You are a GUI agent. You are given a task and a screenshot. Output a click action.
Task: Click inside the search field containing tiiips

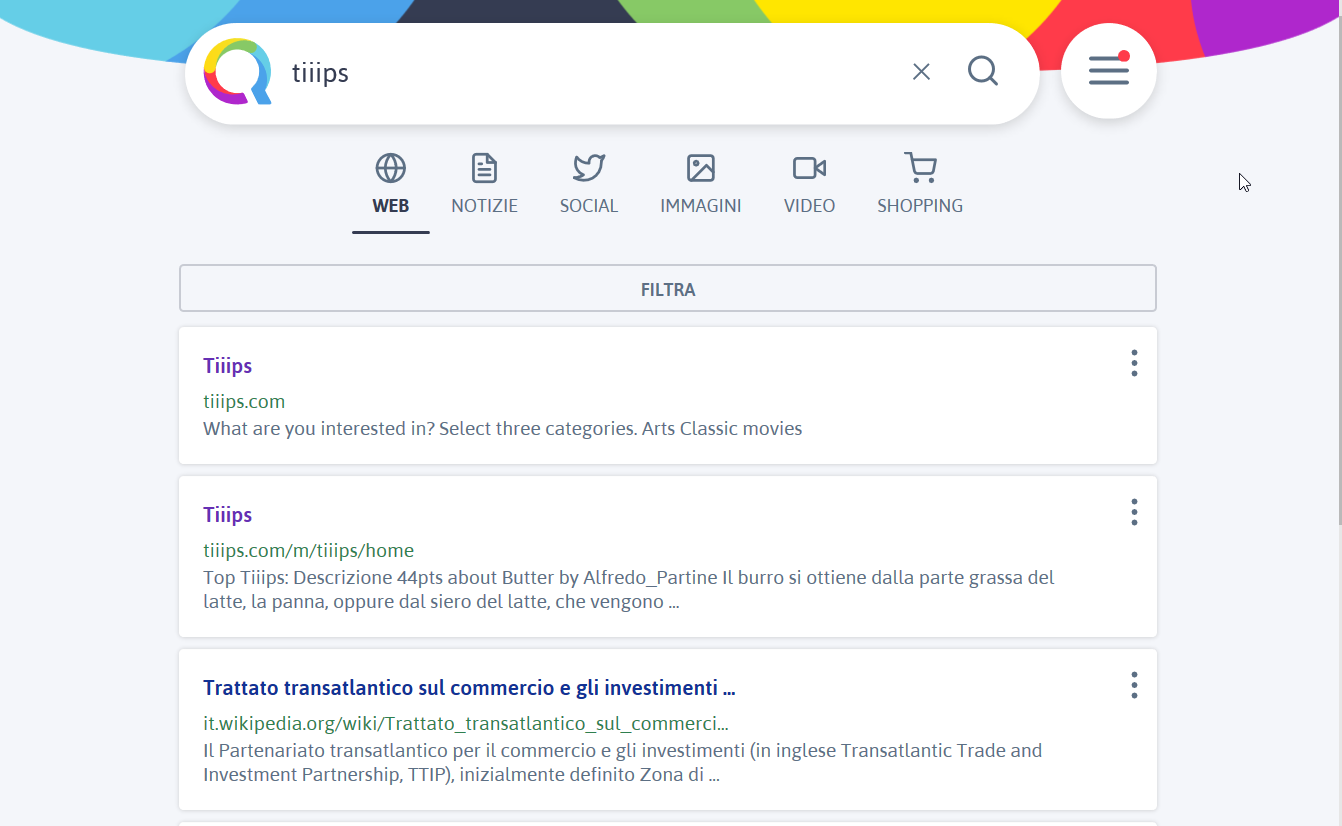coord(590,73)
